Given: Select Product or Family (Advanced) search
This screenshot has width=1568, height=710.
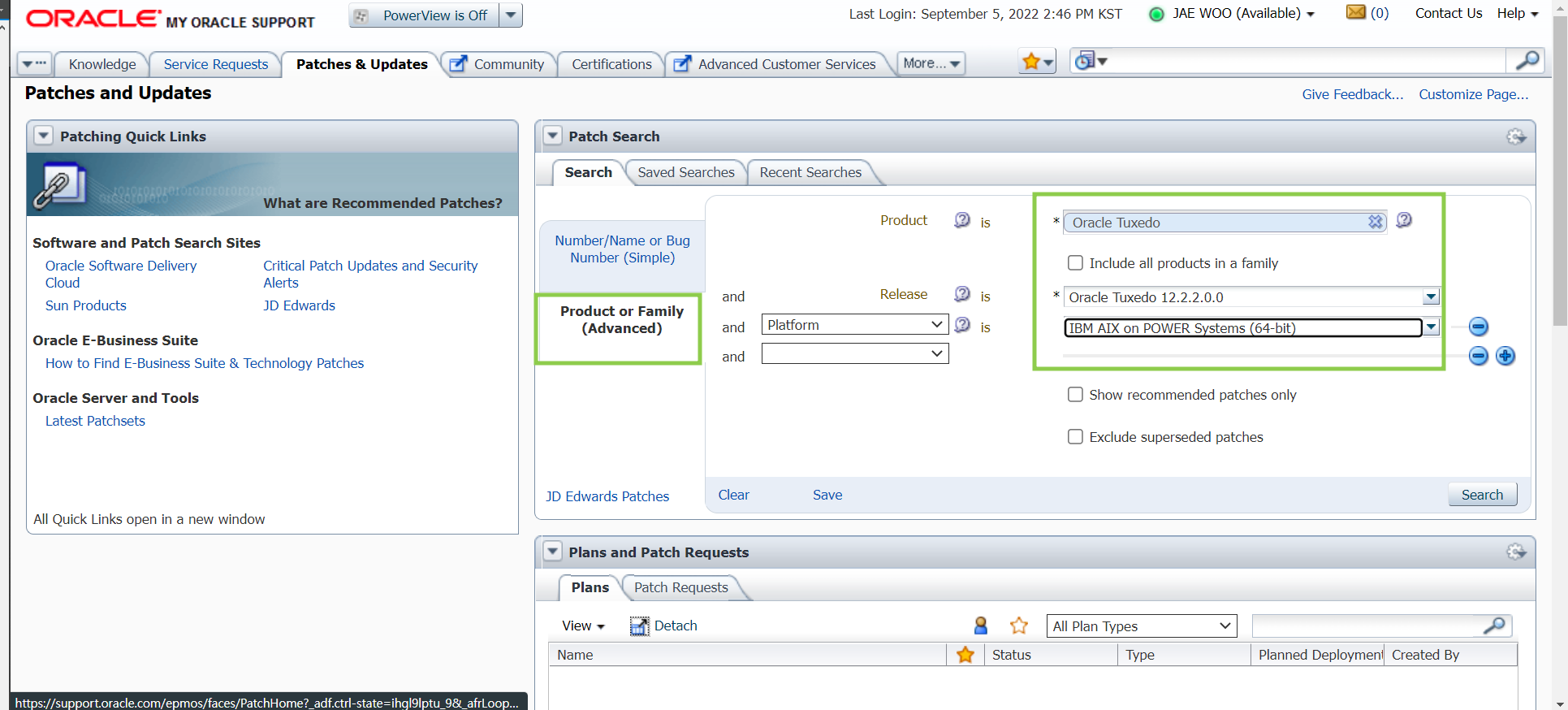Looking at the screenshot, I should pos(622,319).
